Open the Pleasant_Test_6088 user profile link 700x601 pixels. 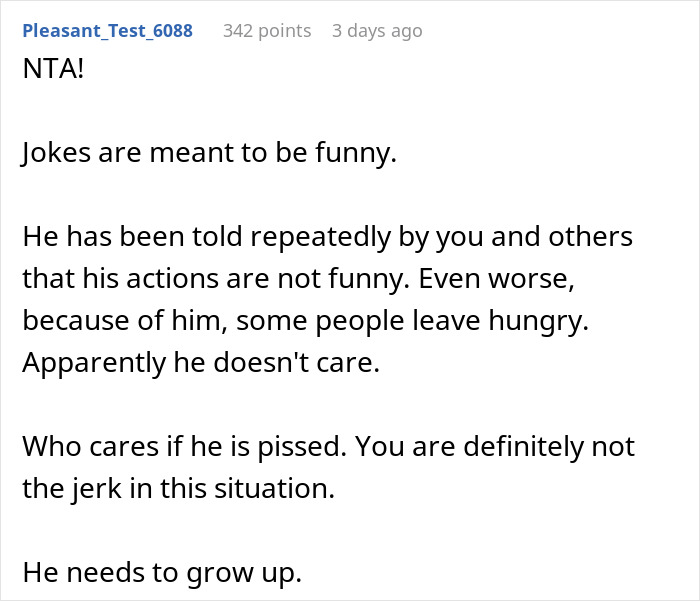click(107, 31)
